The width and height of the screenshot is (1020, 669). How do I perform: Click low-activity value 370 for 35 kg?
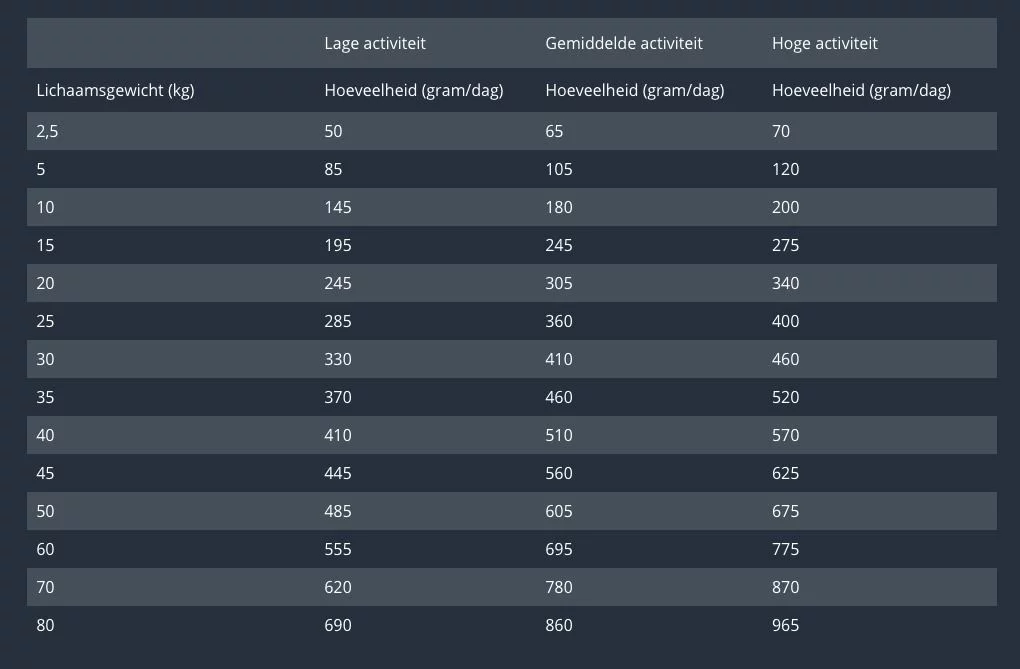coord(338,397)
